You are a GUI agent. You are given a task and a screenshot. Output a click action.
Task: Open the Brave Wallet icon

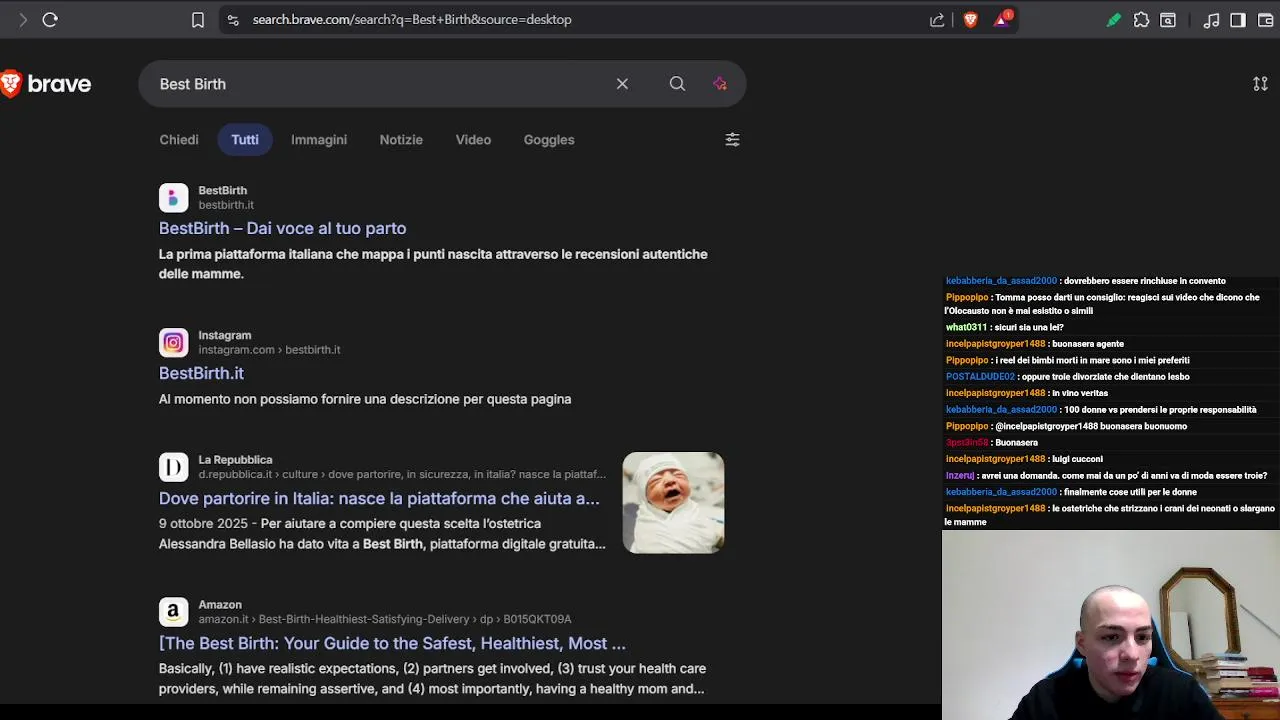(x=1265, y=19)
